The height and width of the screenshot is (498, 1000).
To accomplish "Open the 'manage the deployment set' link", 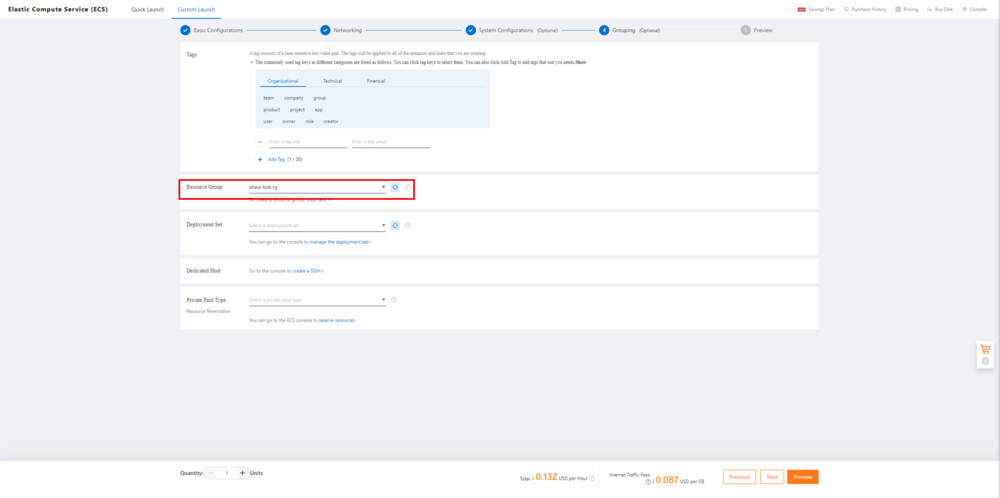I will (341, 242).
